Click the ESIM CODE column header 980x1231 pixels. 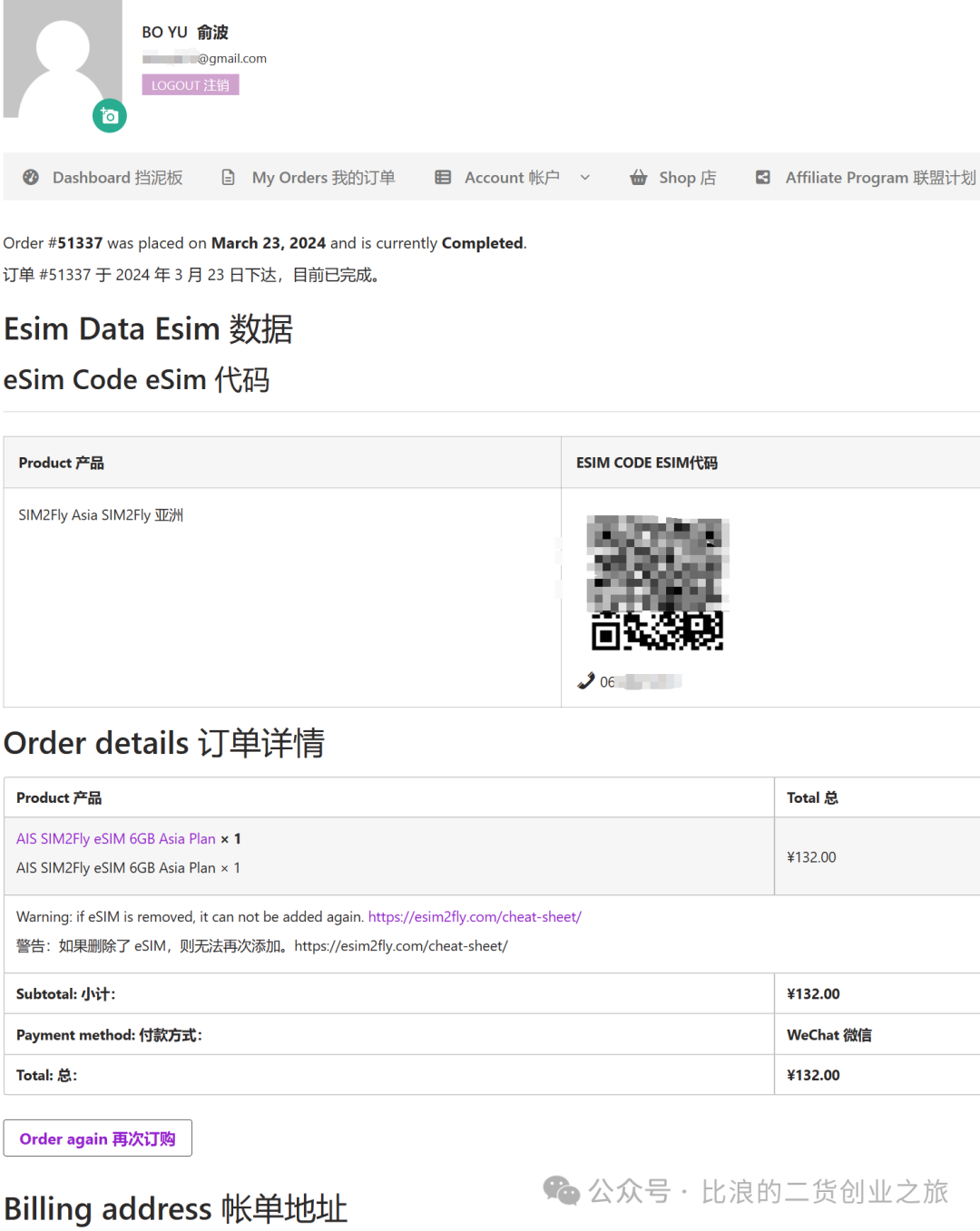click(x=647, y=463)
